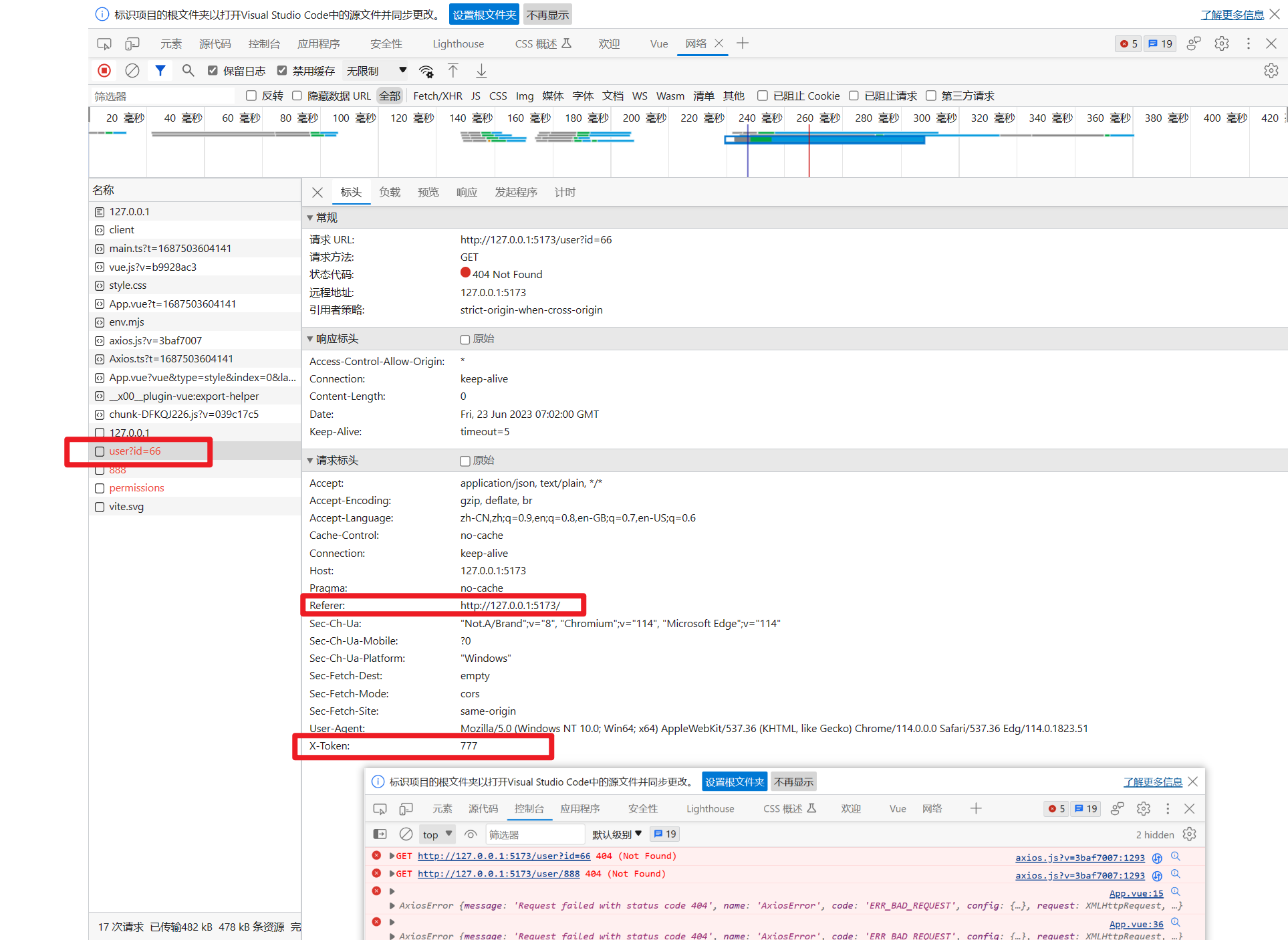The width and height of the screenshot is (1288, 940).
Task: Click magnifier icon beside axios.js user?id=66 error
Action: pyautogui.click(x=1176, y=856)
